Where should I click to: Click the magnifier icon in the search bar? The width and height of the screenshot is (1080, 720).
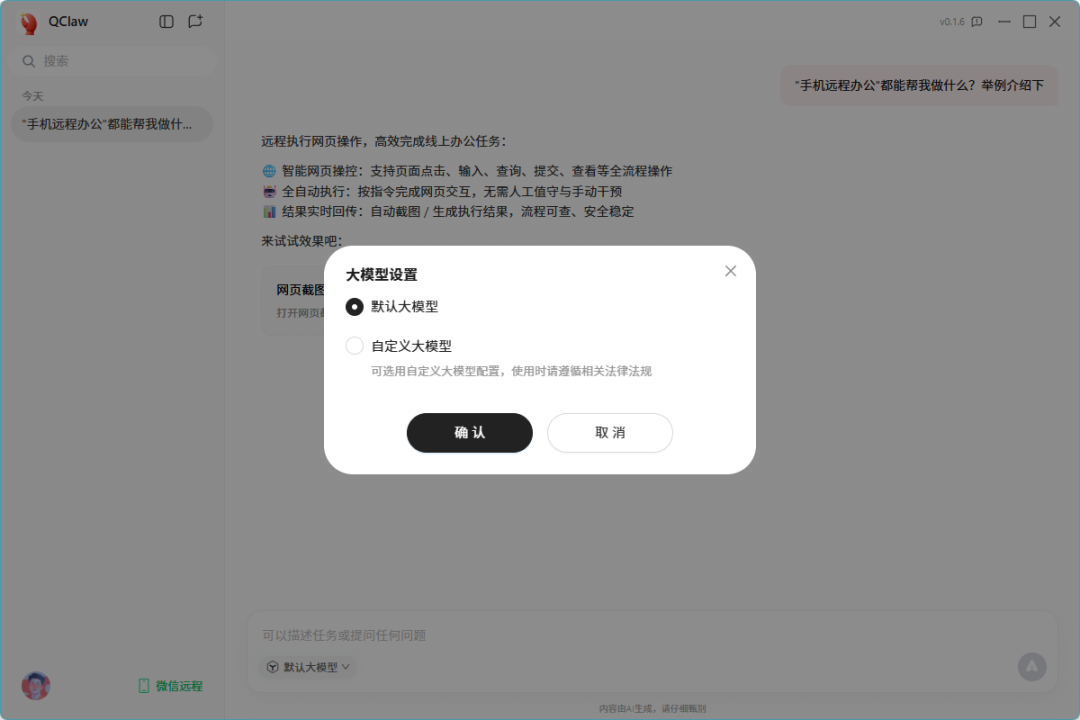tap(27, 61)
